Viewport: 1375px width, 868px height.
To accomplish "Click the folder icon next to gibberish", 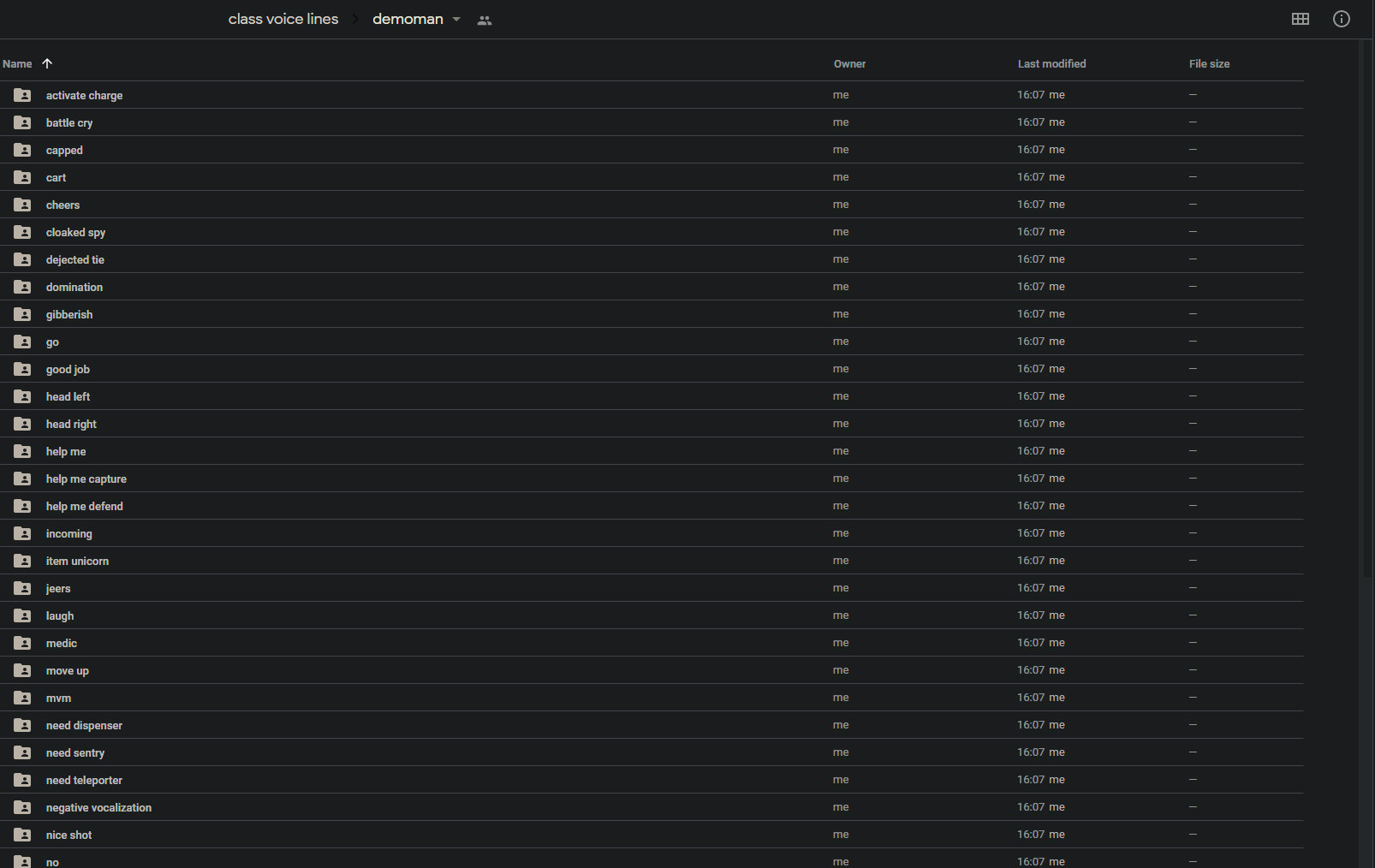I will (x=22, y=314).
